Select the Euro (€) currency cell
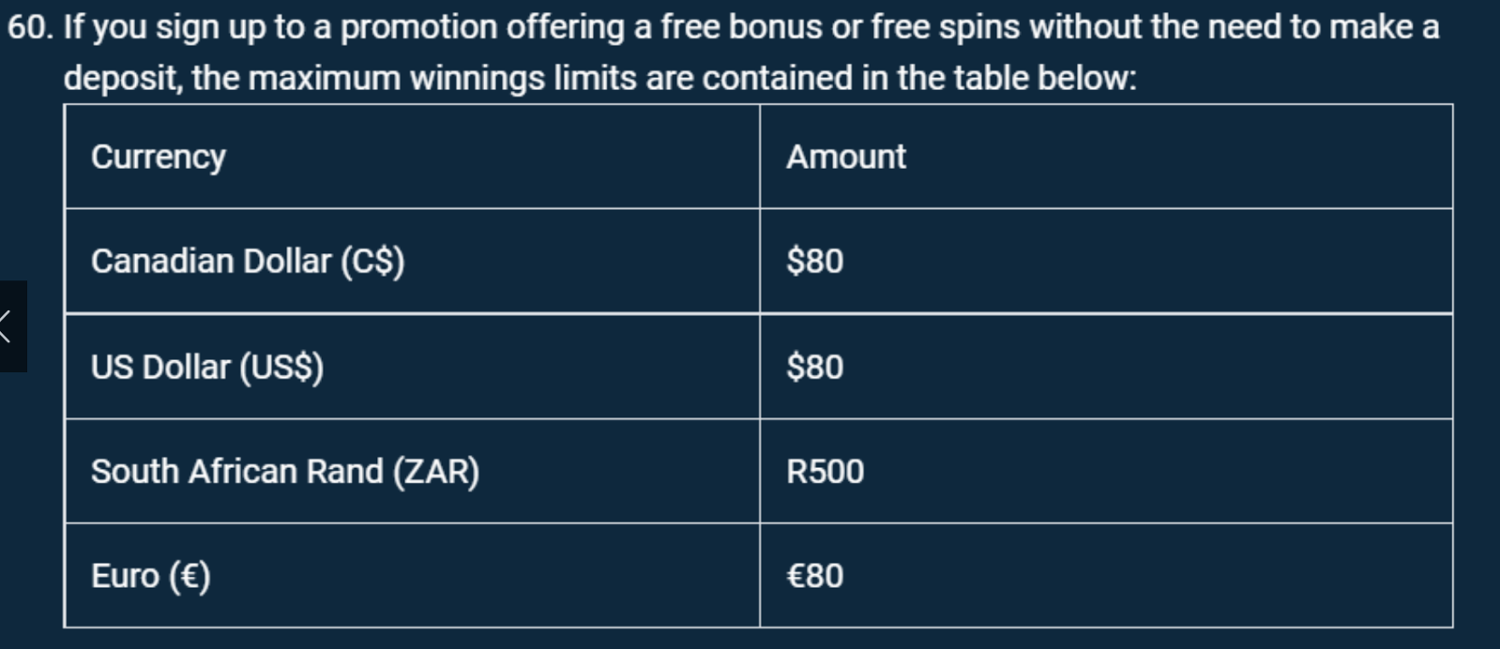The width and height of the screenshot is (1500, 649). [151, 576]
